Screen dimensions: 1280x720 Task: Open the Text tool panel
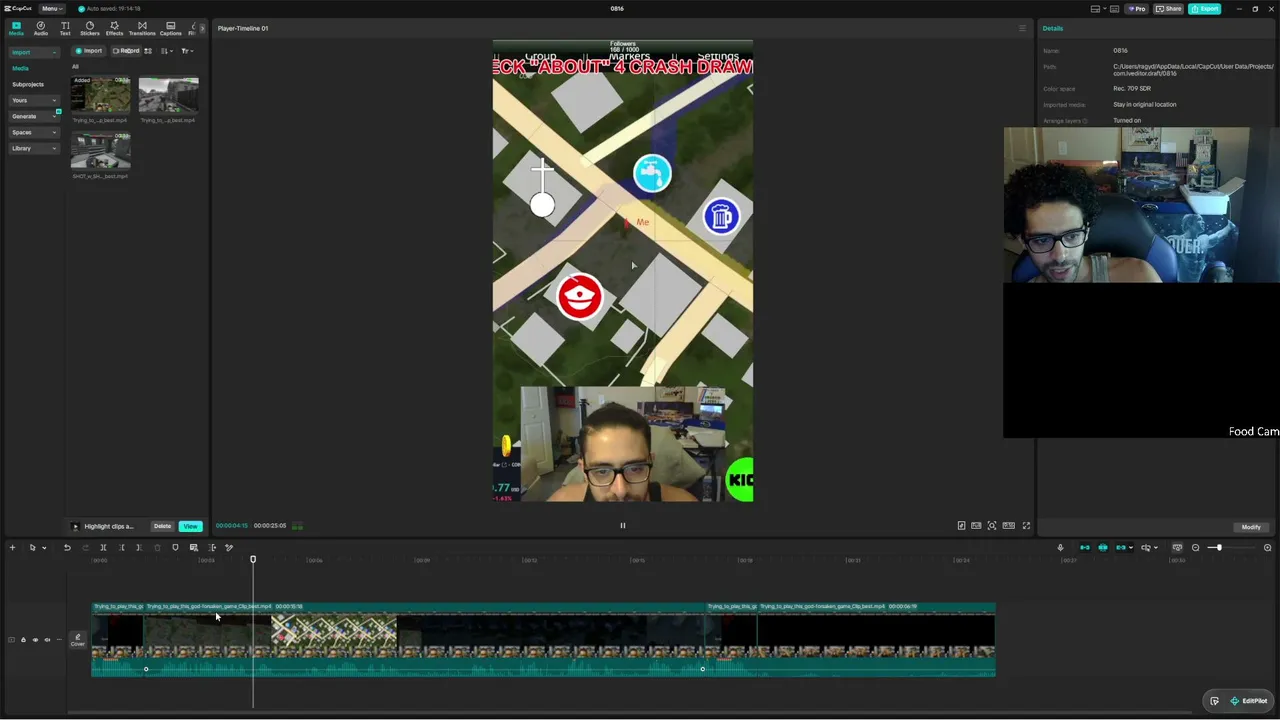pyautogui.click(x=65, y=28)
